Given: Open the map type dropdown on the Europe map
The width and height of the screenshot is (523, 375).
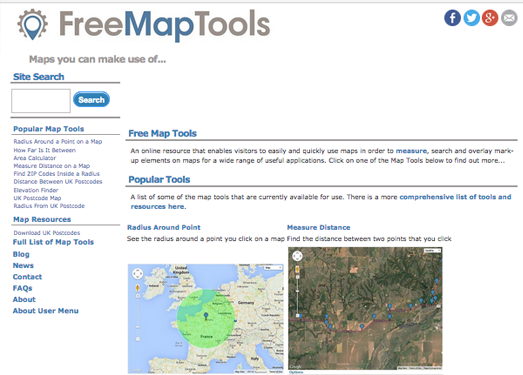Looking at the screenshot, I should [x=273, y=268].
